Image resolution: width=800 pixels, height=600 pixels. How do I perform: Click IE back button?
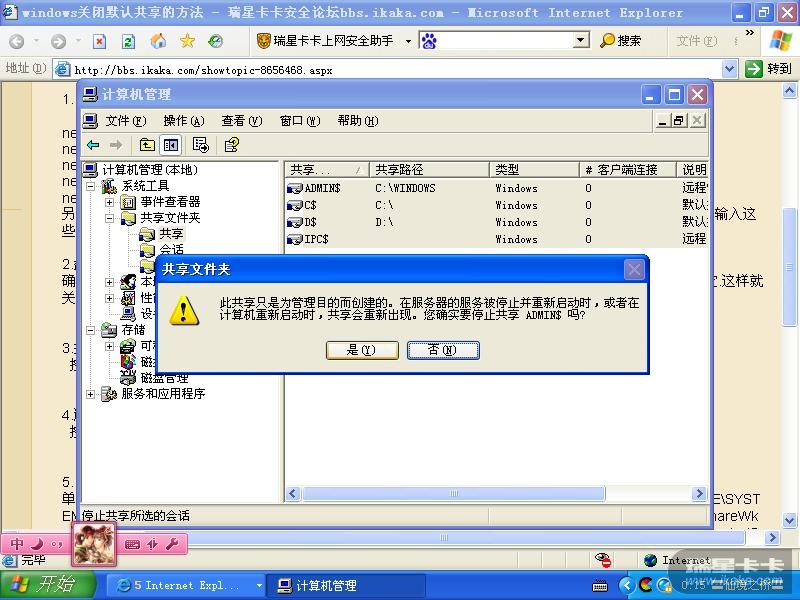point(17,41)
